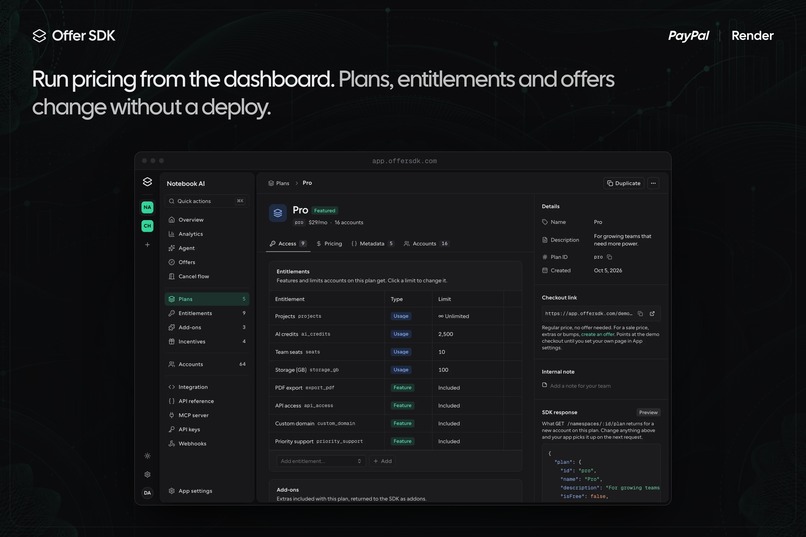
Task: Copy the Plan ID with copy icon
Action: [610, 257]
